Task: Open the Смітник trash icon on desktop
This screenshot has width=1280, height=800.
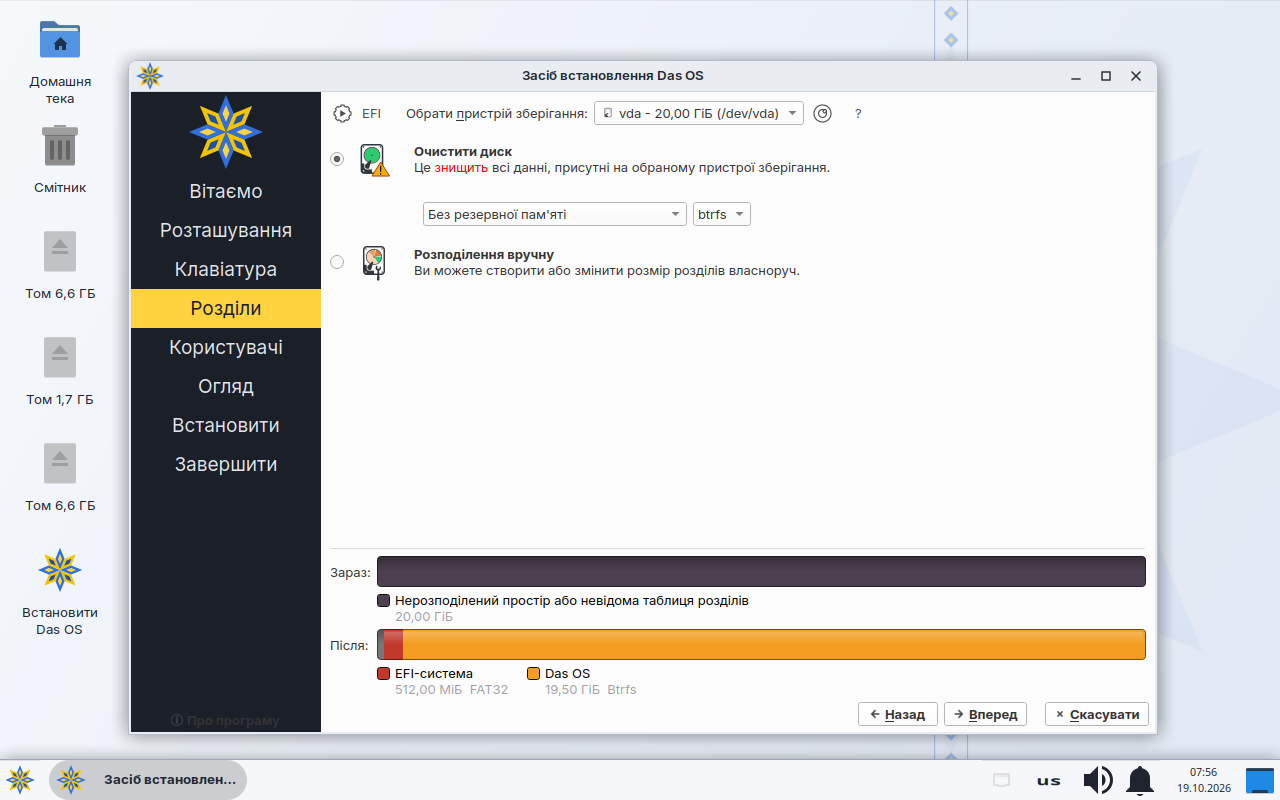Action: point(60,146)
